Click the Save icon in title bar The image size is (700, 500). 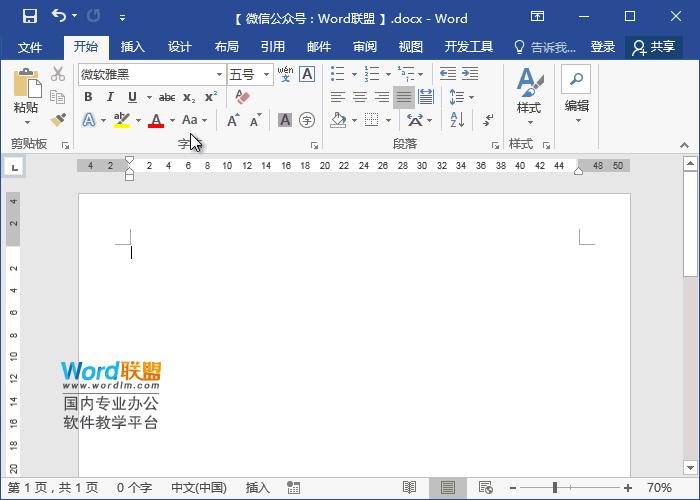[30, 17]
